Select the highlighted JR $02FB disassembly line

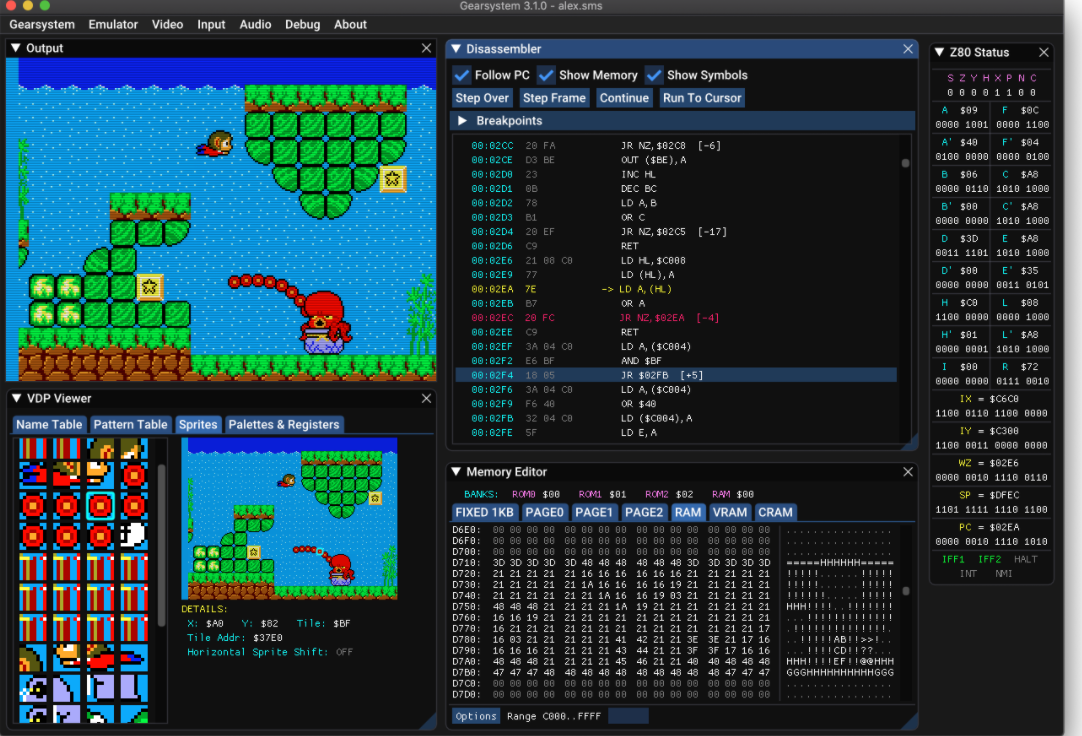(x=676, y=375)
